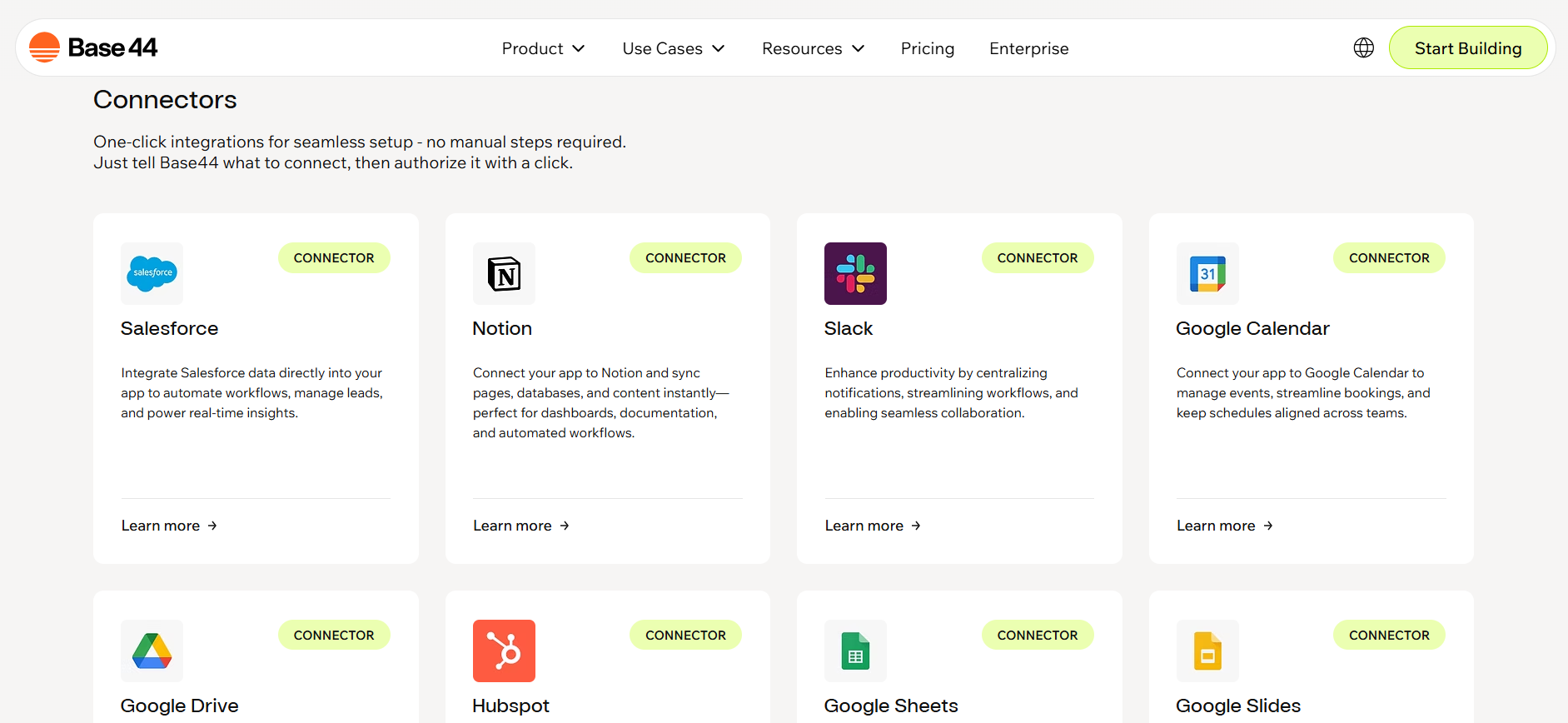Image resolution: width=1568 pixels, height=723 pixels.
Task: Open the language globe icon
Action: [1363, 47]
